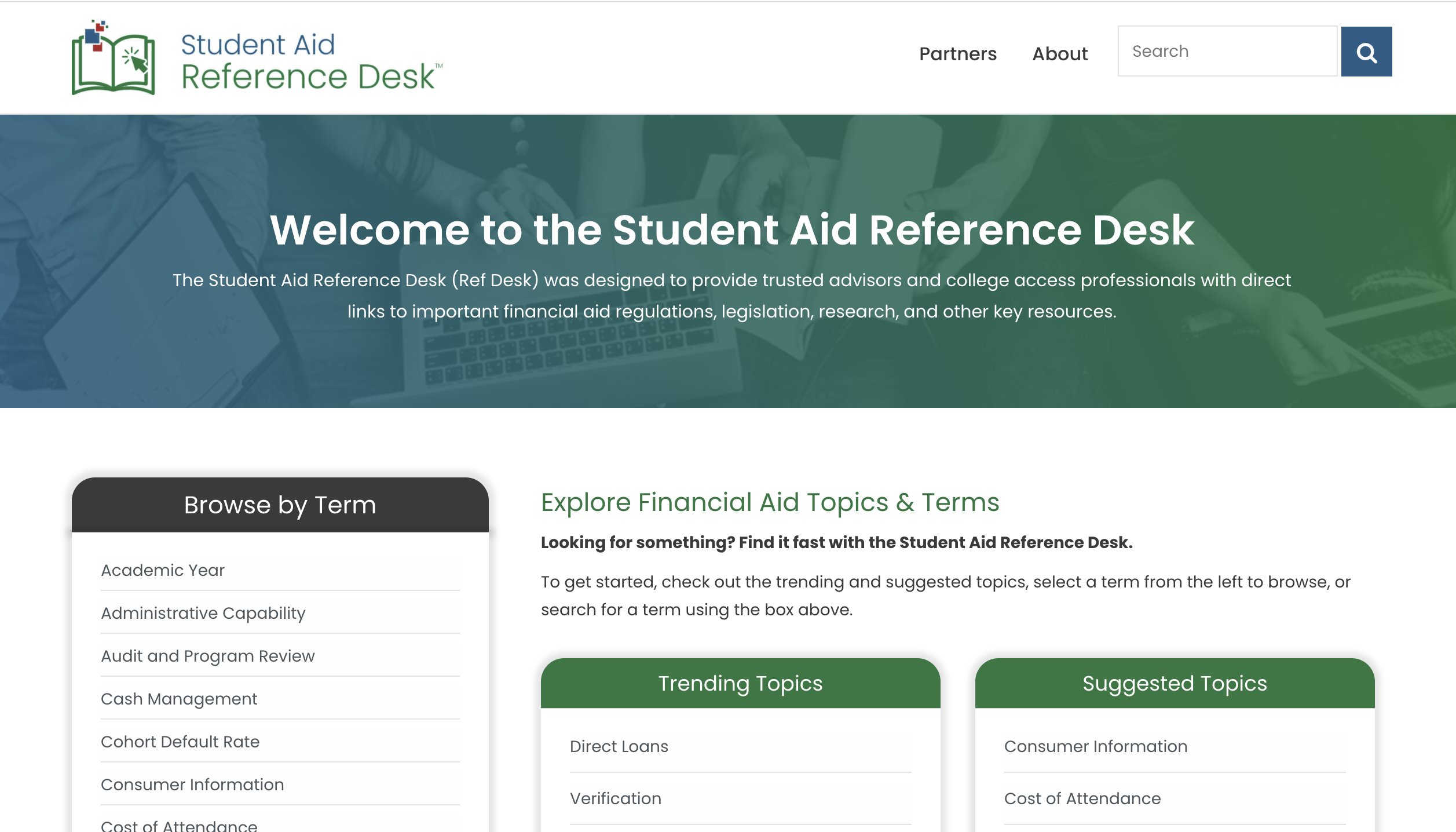Select Consumer Information under Suggested Topics
The image size is (1456, 832).
[1095, 747]
